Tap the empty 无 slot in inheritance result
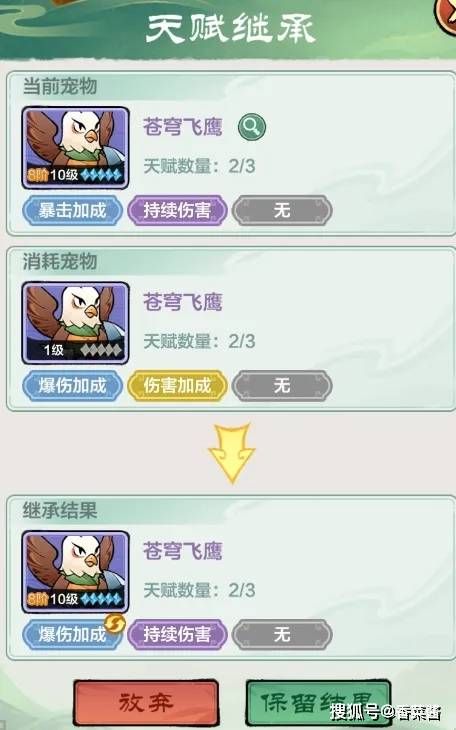 click(x=282, y=635)
